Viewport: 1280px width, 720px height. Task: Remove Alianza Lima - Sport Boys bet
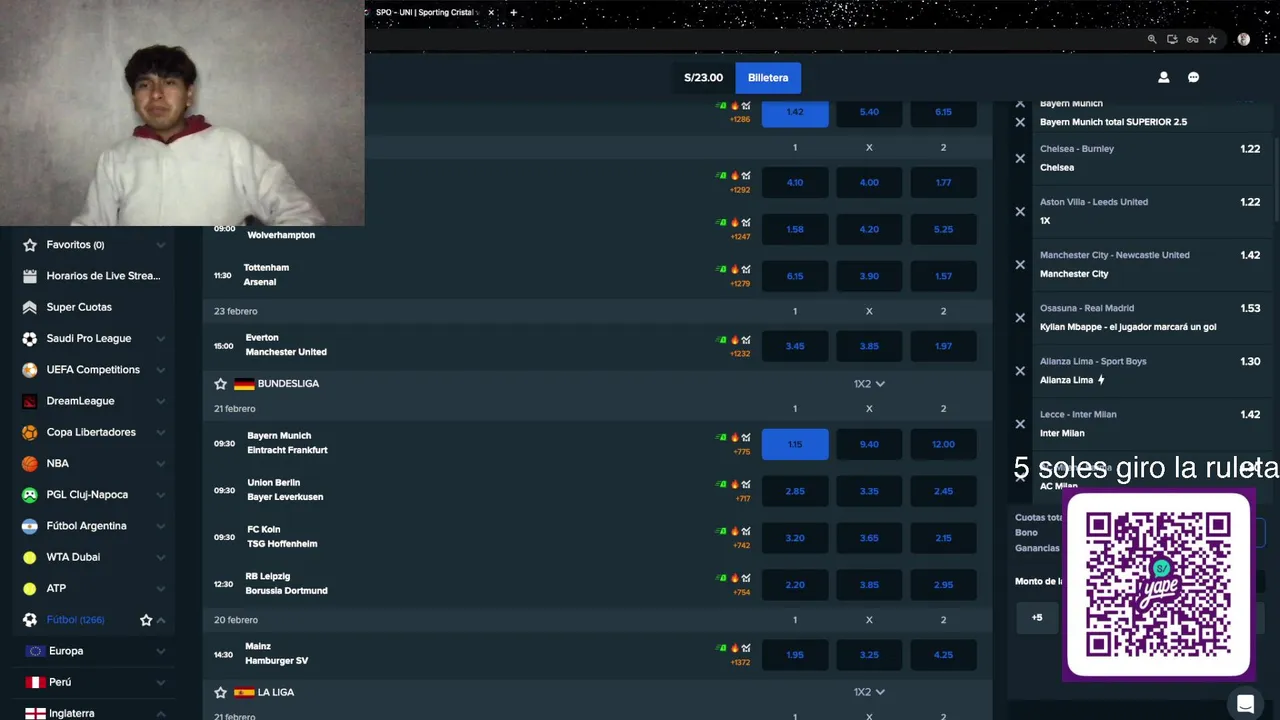(1020, 370)
